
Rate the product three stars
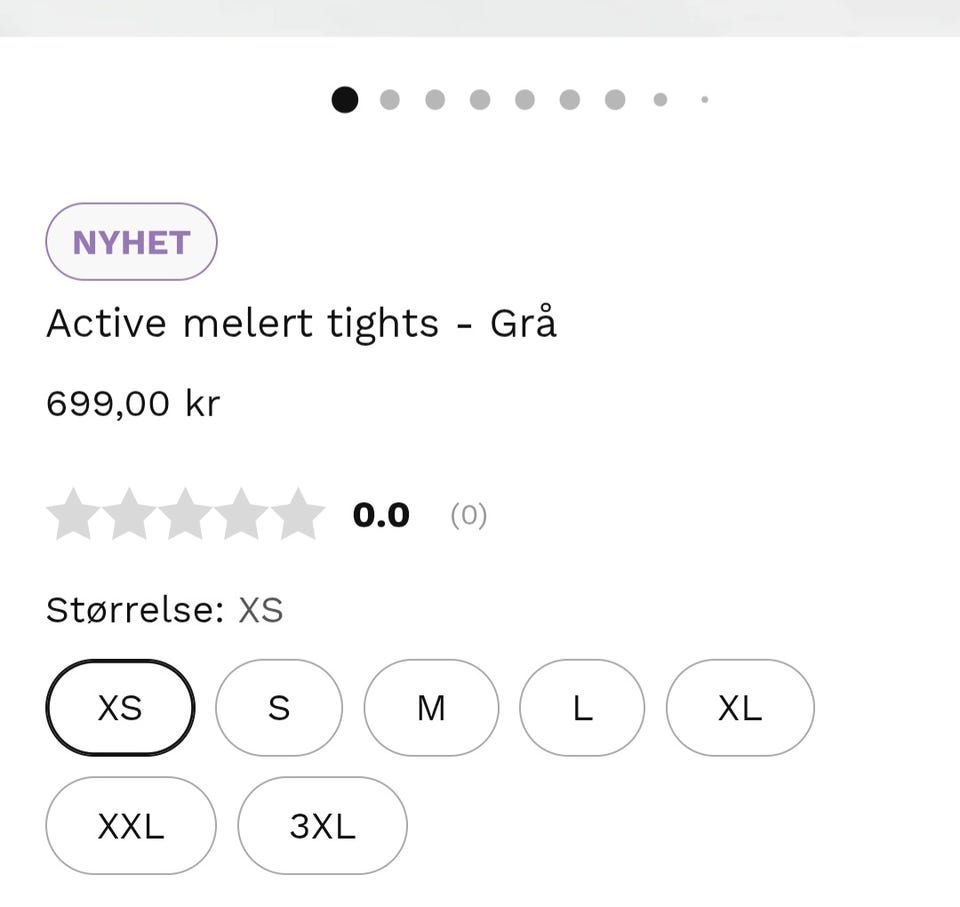coord(185,515)
